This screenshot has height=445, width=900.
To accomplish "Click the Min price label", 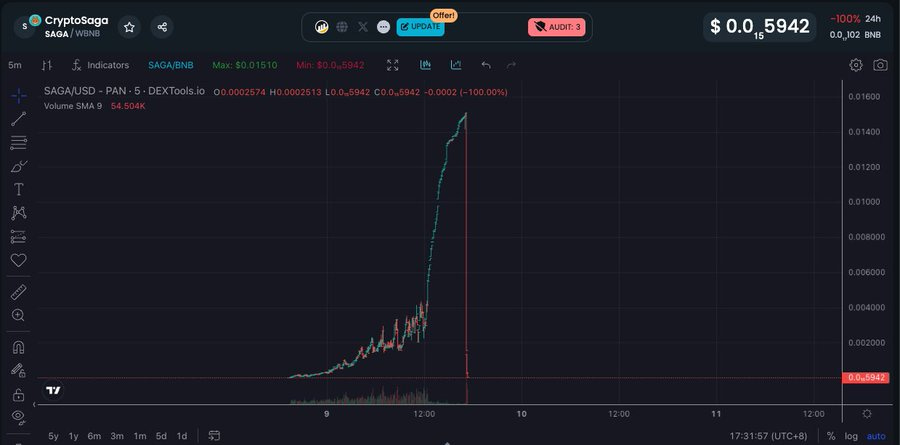I will pyautogui.click(x=330, y=65).
